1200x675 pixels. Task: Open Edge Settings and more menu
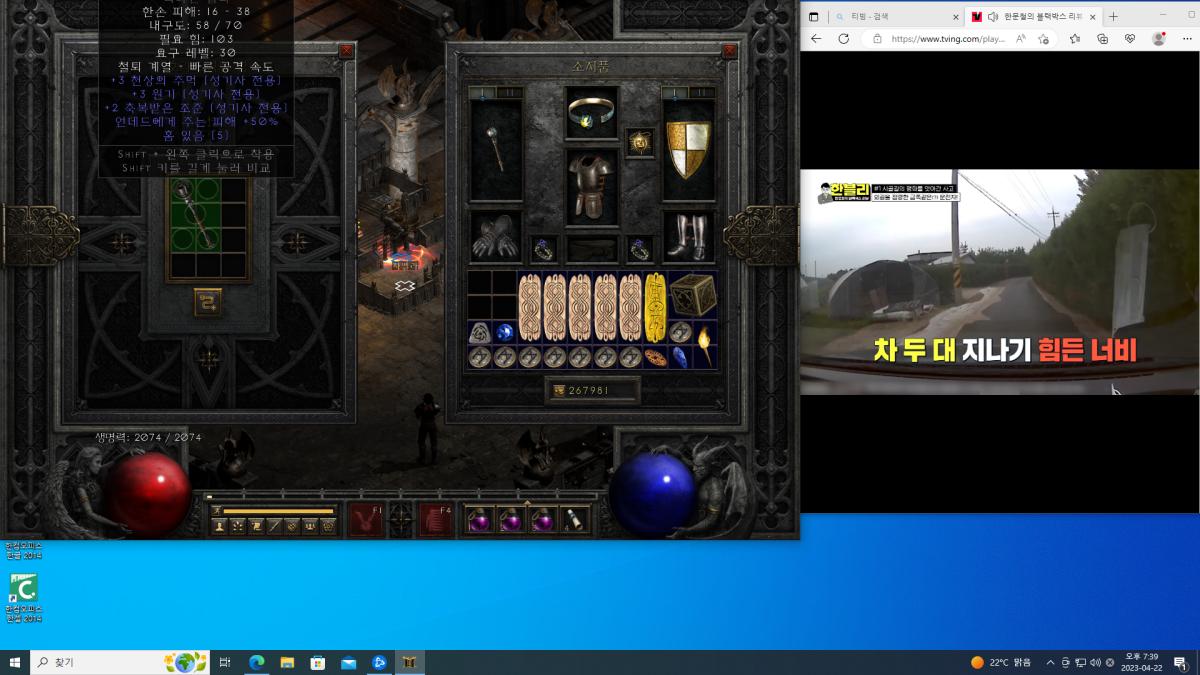pyautogui.click(x=1186, y=39)
